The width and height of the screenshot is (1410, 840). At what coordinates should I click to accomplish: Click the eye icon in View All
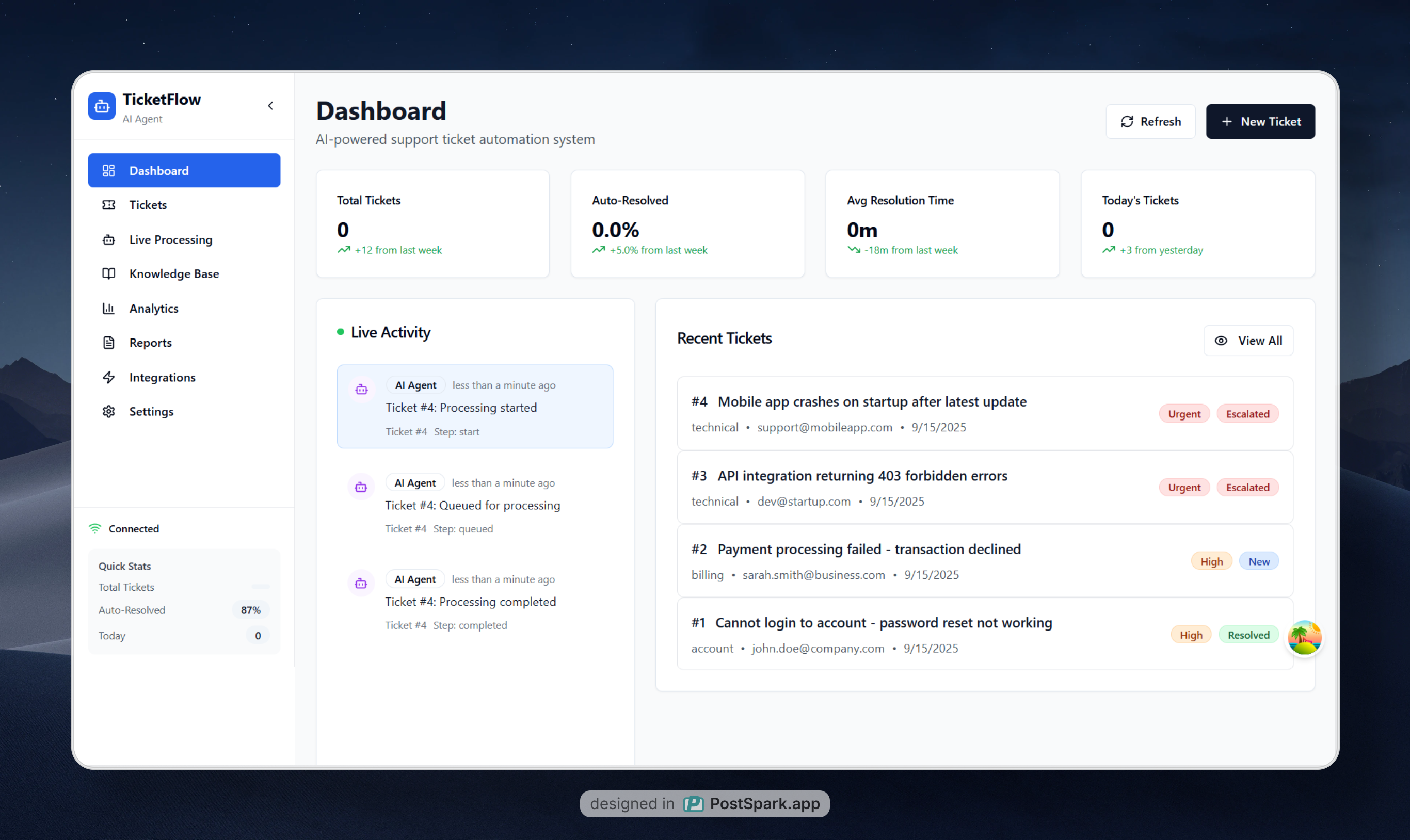coord(1221,341)
